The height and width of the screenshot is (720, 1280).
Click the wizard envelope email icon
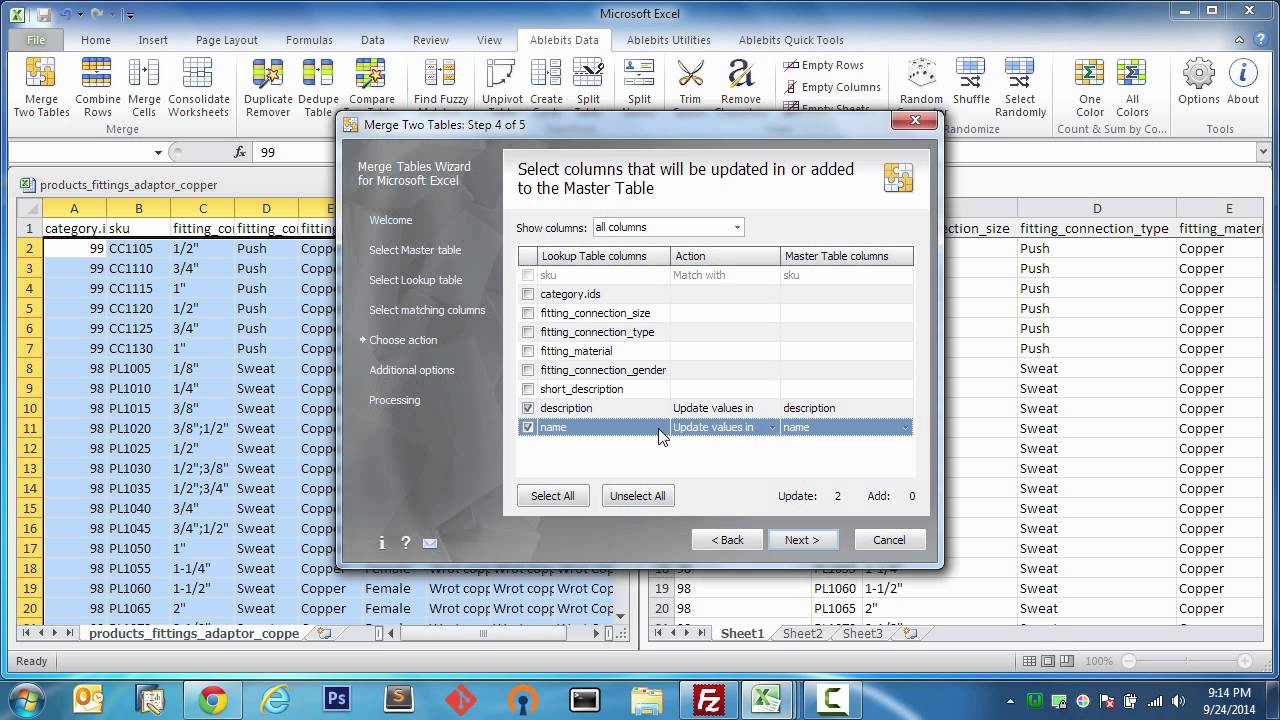(x=430, y=543)
